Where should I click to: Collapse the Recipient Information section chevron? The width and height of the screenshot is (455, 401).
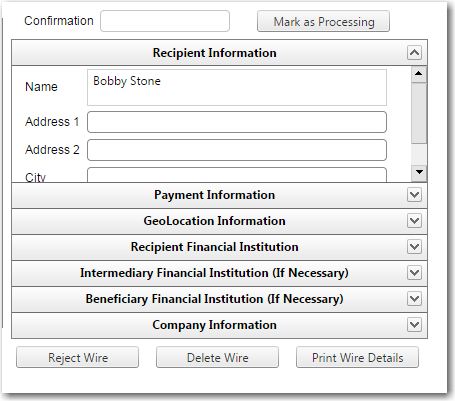coord(414,53)
